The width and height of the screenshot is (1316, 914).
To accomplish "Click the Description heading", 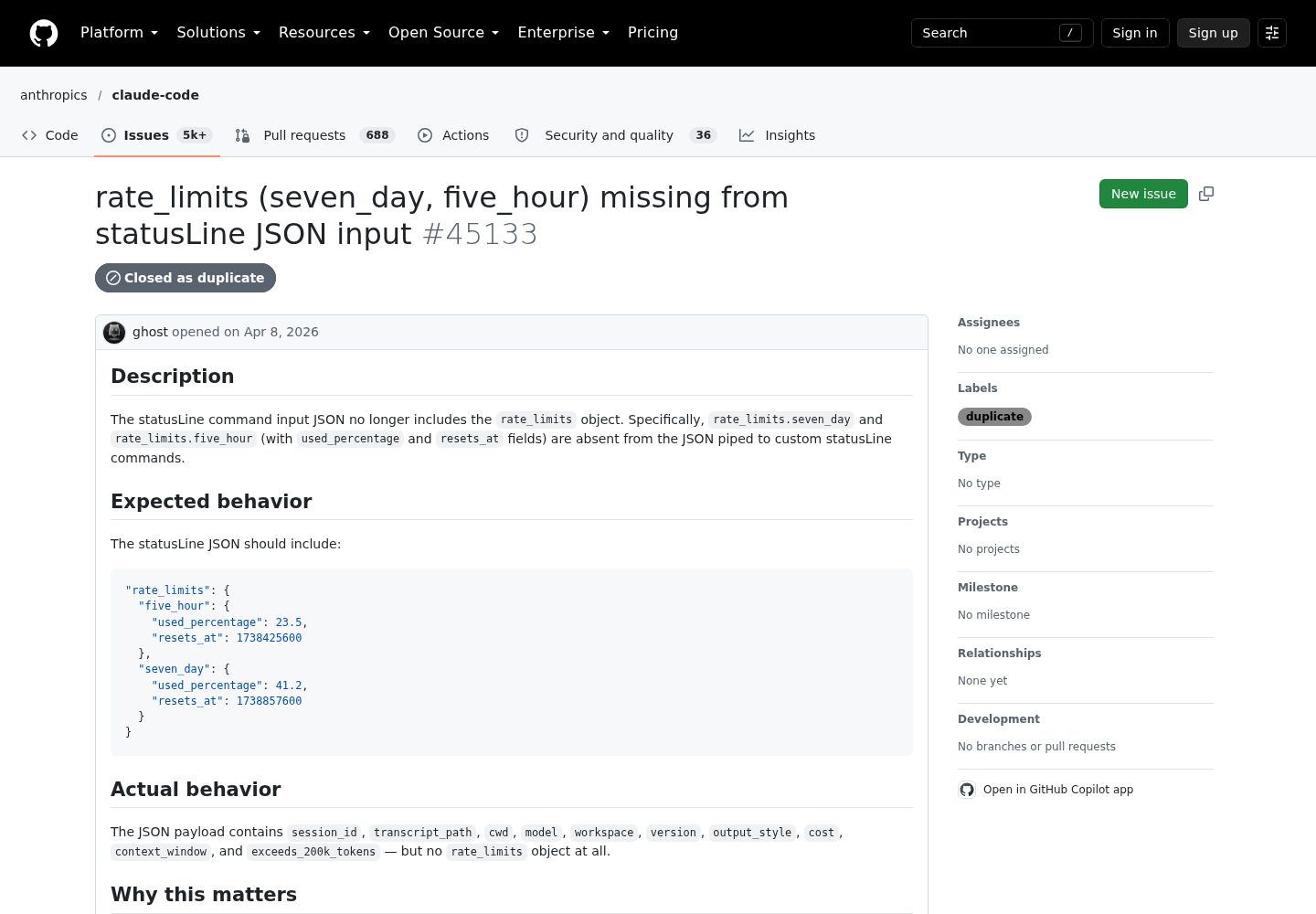I will [x=173, y=377].
